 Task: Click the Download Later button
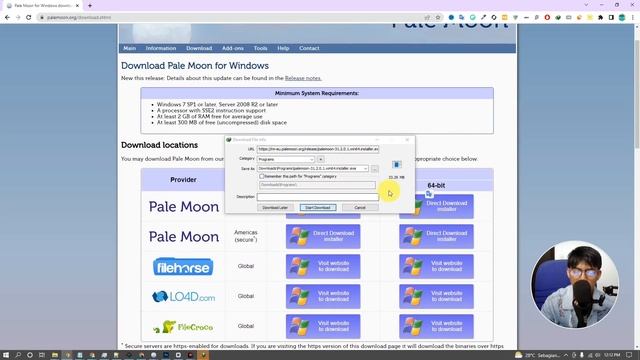pyautogui.click(x=275, y=207)
